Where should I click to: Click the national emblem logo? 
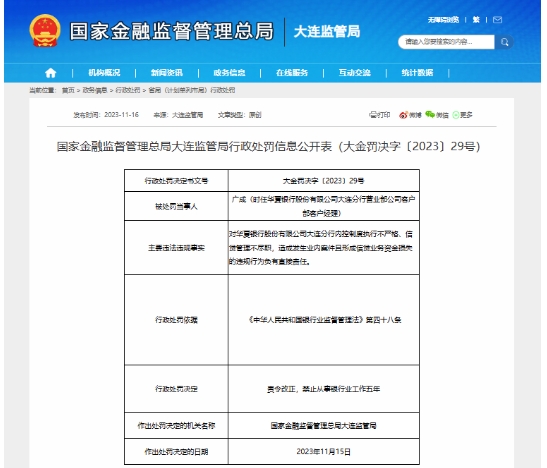point(45,31)
